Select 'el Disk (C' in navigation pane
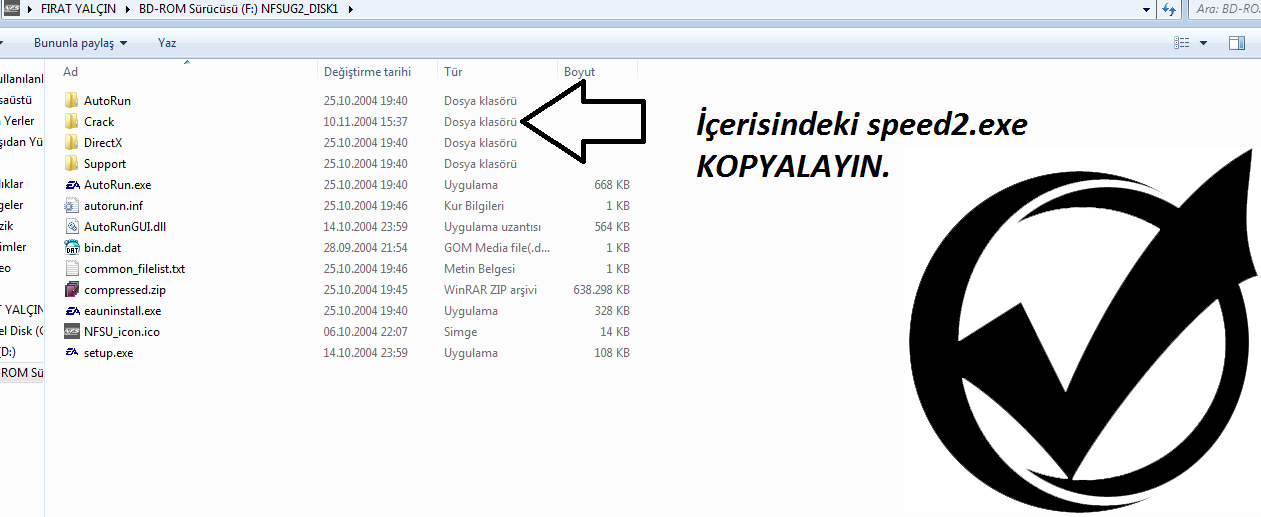 pyautogui.click(x=22, y=330)
